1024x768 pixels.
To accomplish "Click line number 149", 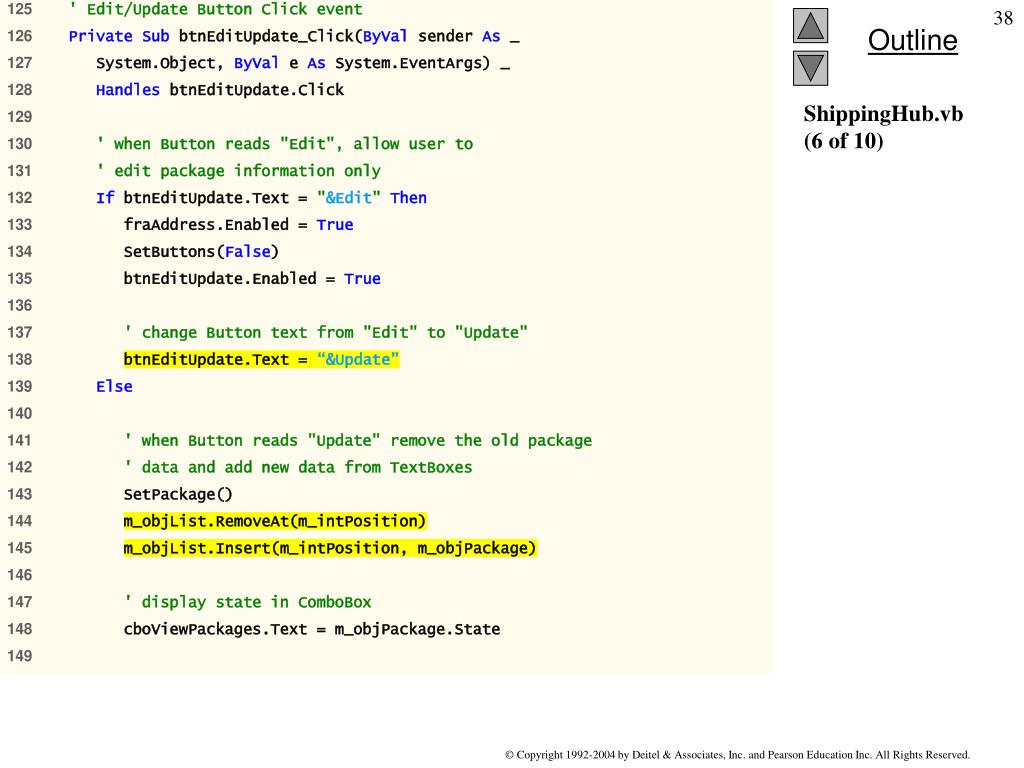I will click(20, 656).
